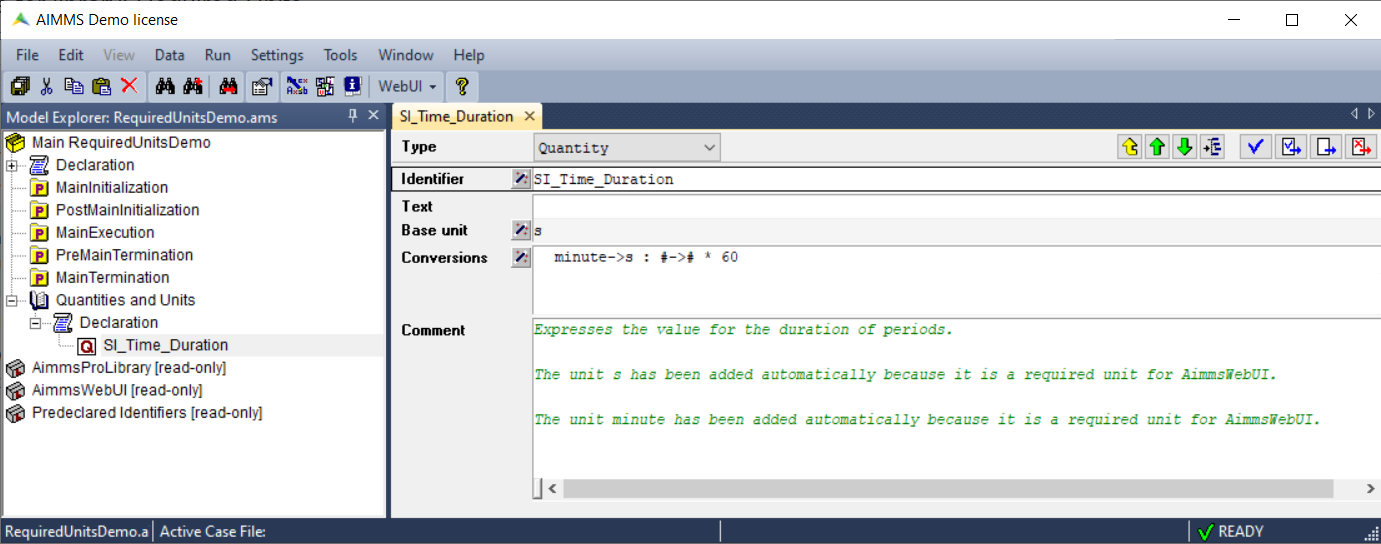
Task: Close the SI_Time_Duration tab
Action: (x=529, y=116)
